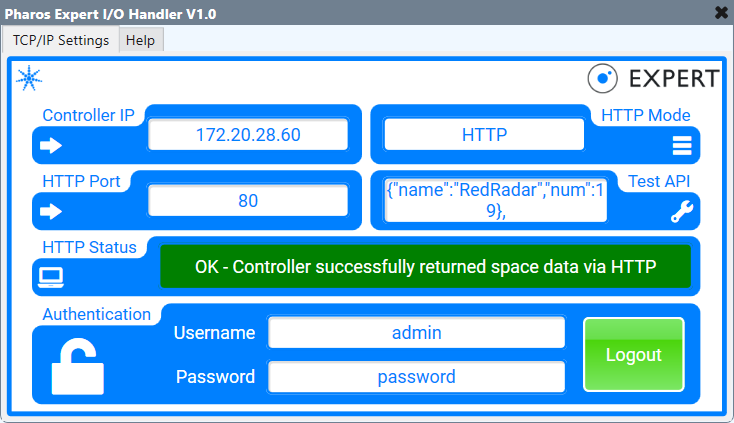734x423 pixels.
Task: Click the green OK status message bar
Action: point(426,267)
